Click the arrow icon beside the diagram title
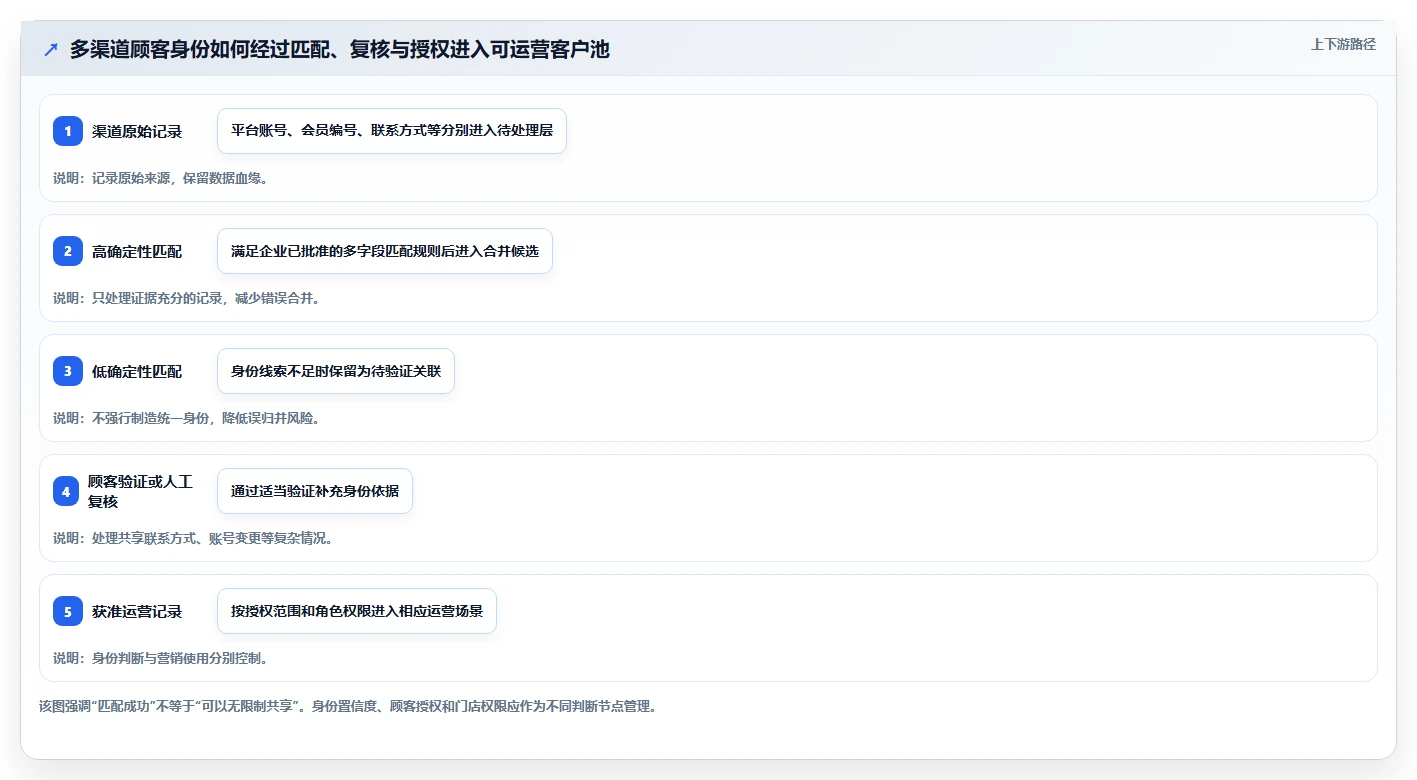 click(51, 49)
